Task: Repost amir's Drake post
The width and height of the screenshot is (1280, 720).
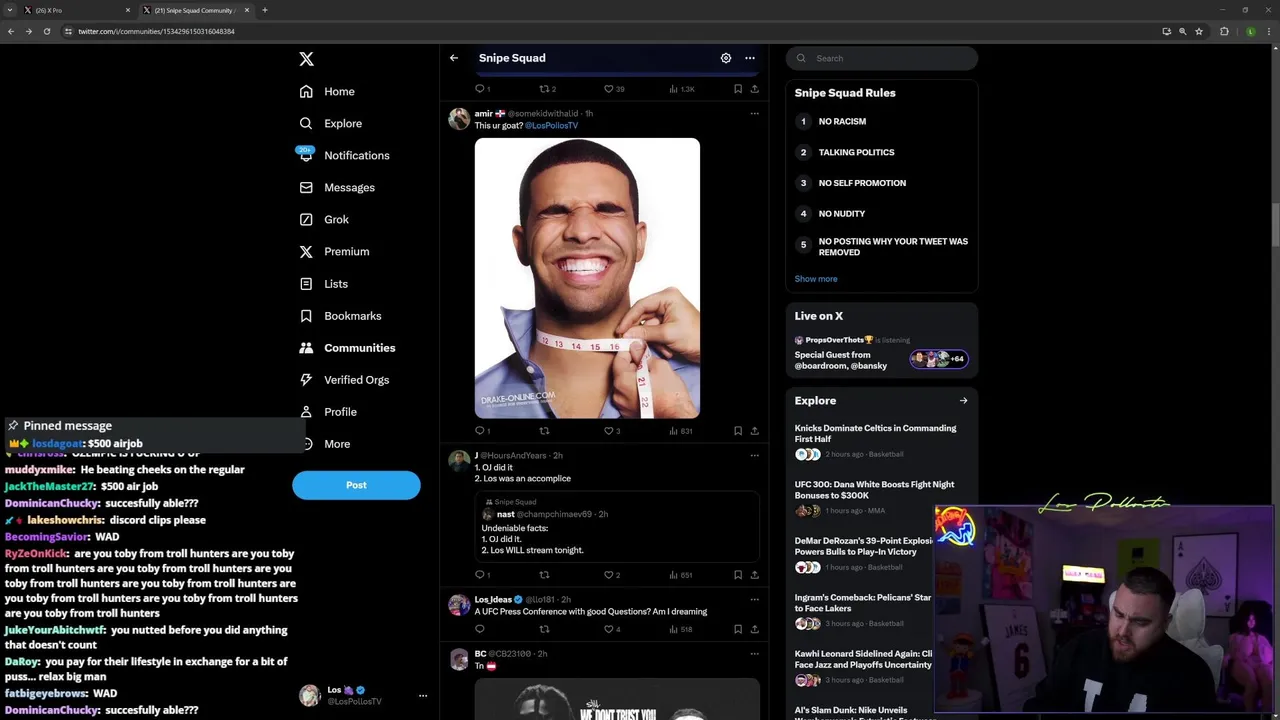Action: (544, 431)
